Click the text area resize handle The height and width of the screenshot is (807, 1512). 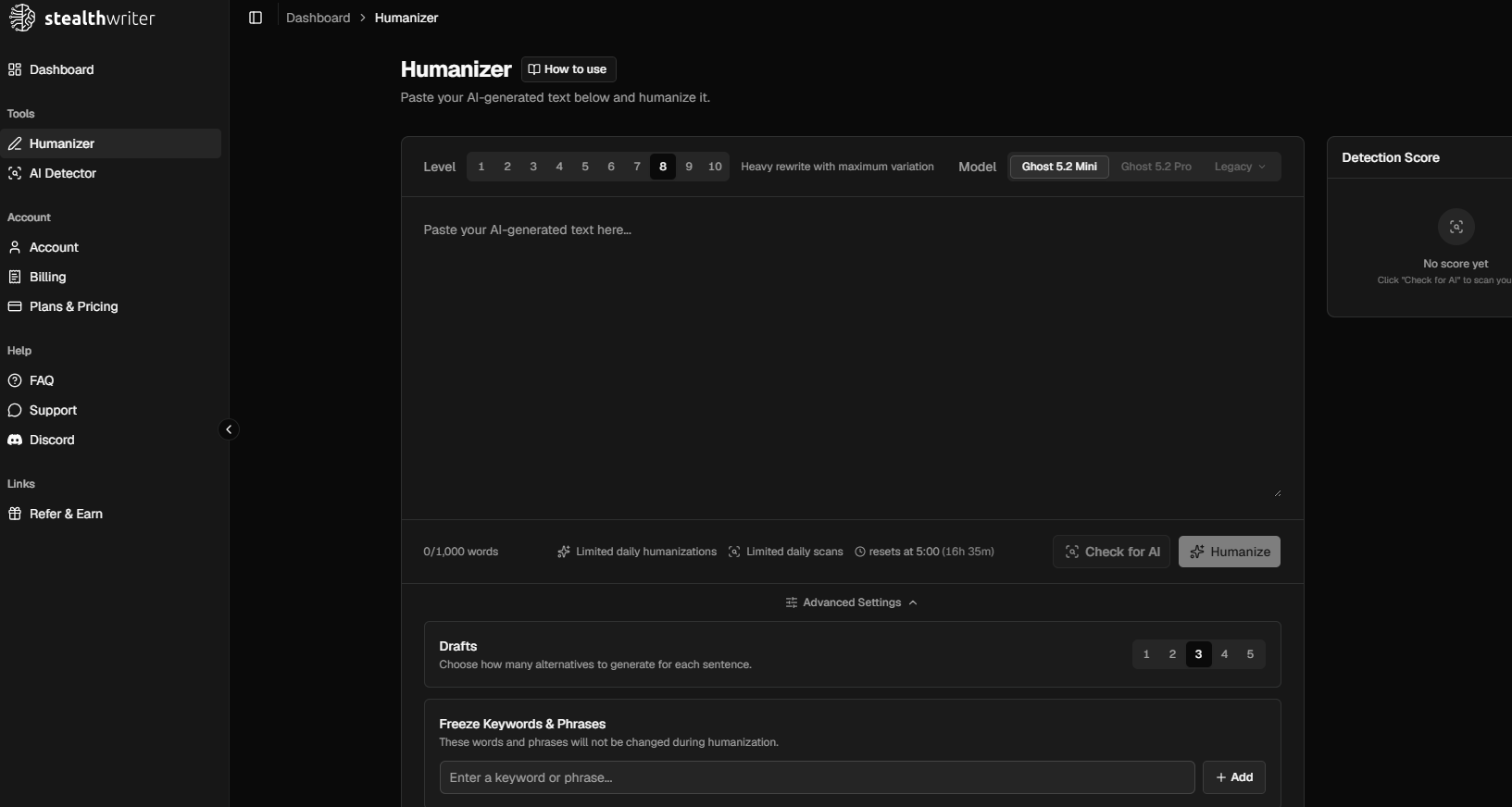1278,493
